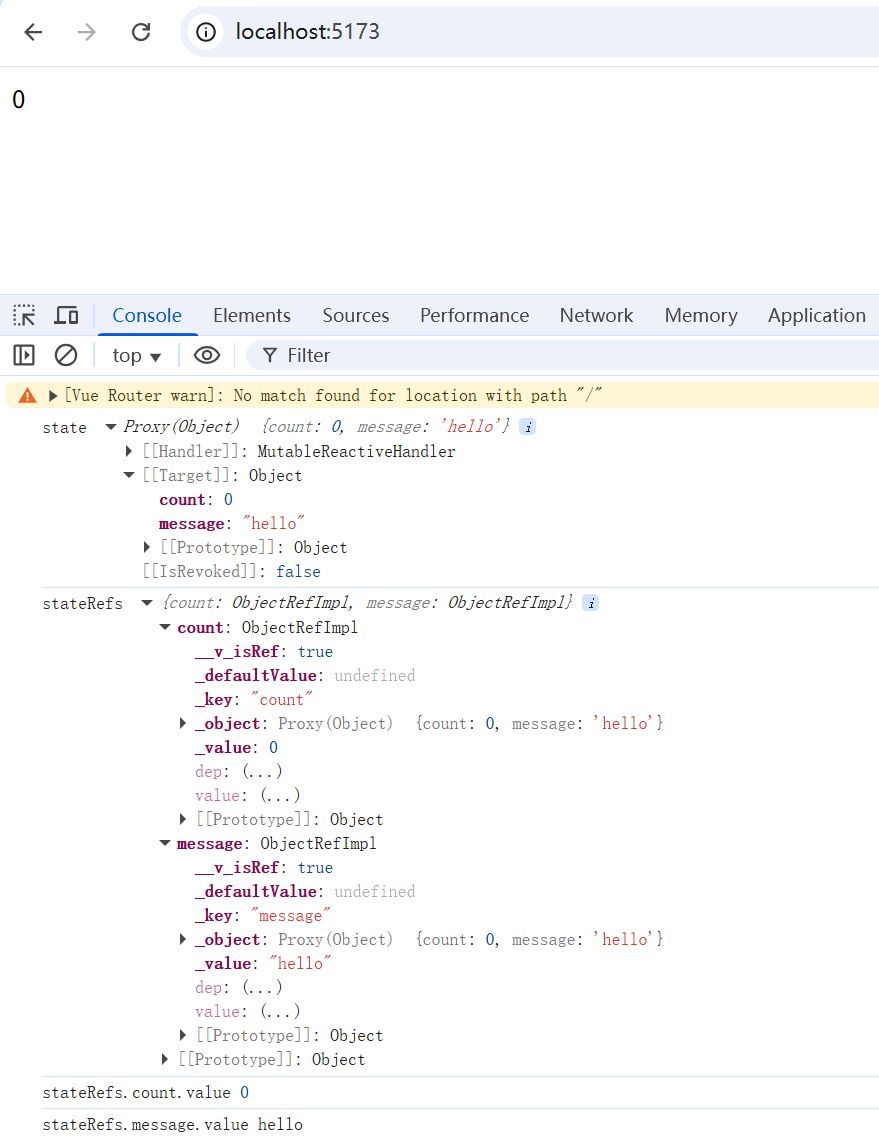Click the stateRefs.message.value hello log line
Image resolution: width=879 pixels, height=1143 pixels.
point(173,1125)
